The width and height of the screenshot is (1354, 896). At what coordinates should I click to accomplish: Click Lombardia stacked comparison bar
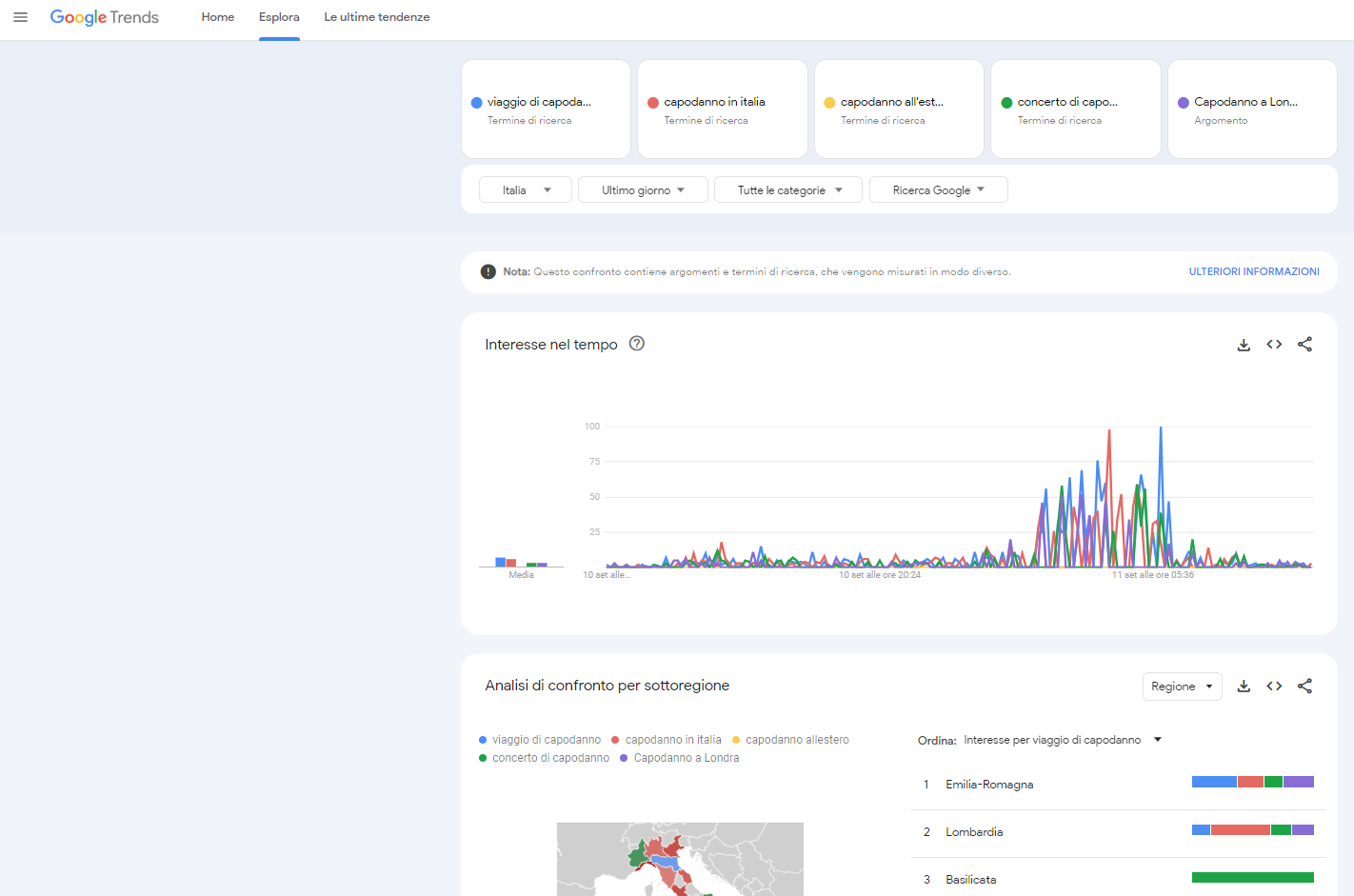click(1253, 829)
